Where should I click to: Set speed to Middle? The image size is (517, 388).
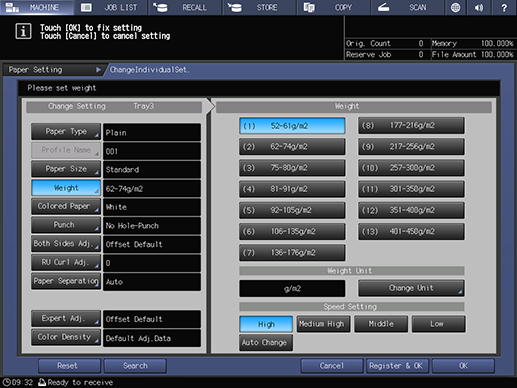point(381,324)
